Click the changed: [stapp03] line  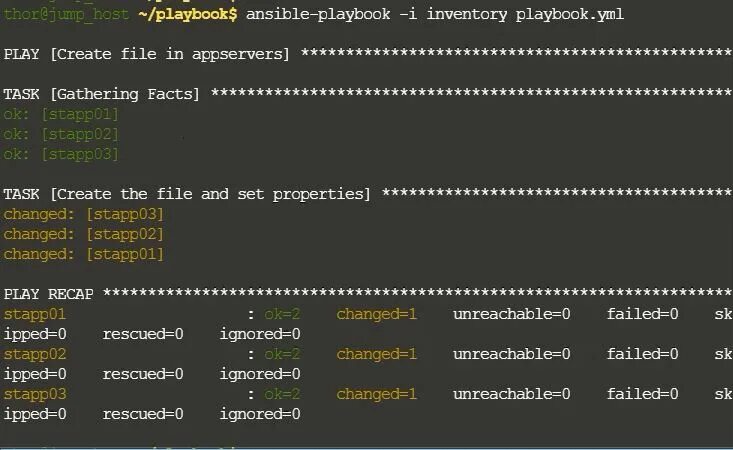[x=84, y=214]
